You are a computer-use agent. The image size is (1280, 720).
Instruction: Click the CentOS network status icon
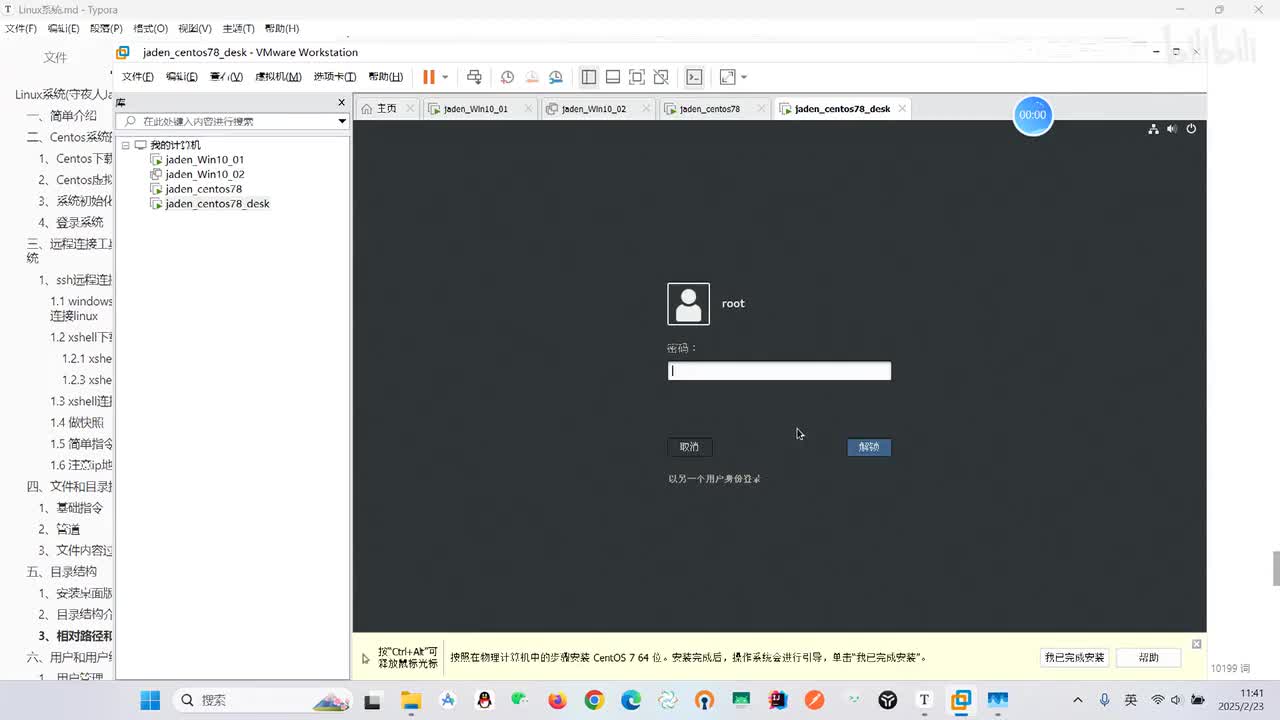pos(1153,129)
